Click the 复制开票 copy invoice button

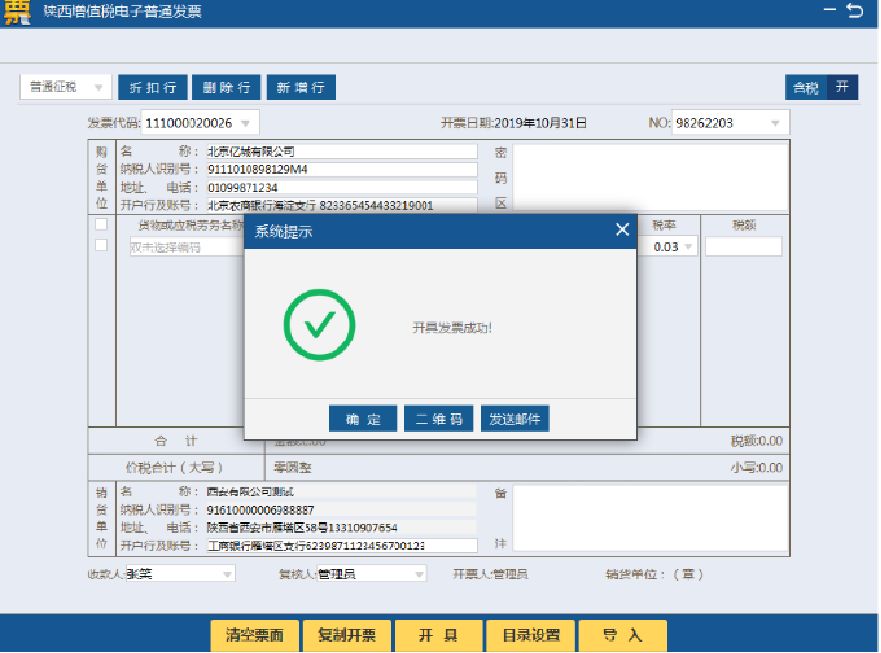(x=347, y=636)
